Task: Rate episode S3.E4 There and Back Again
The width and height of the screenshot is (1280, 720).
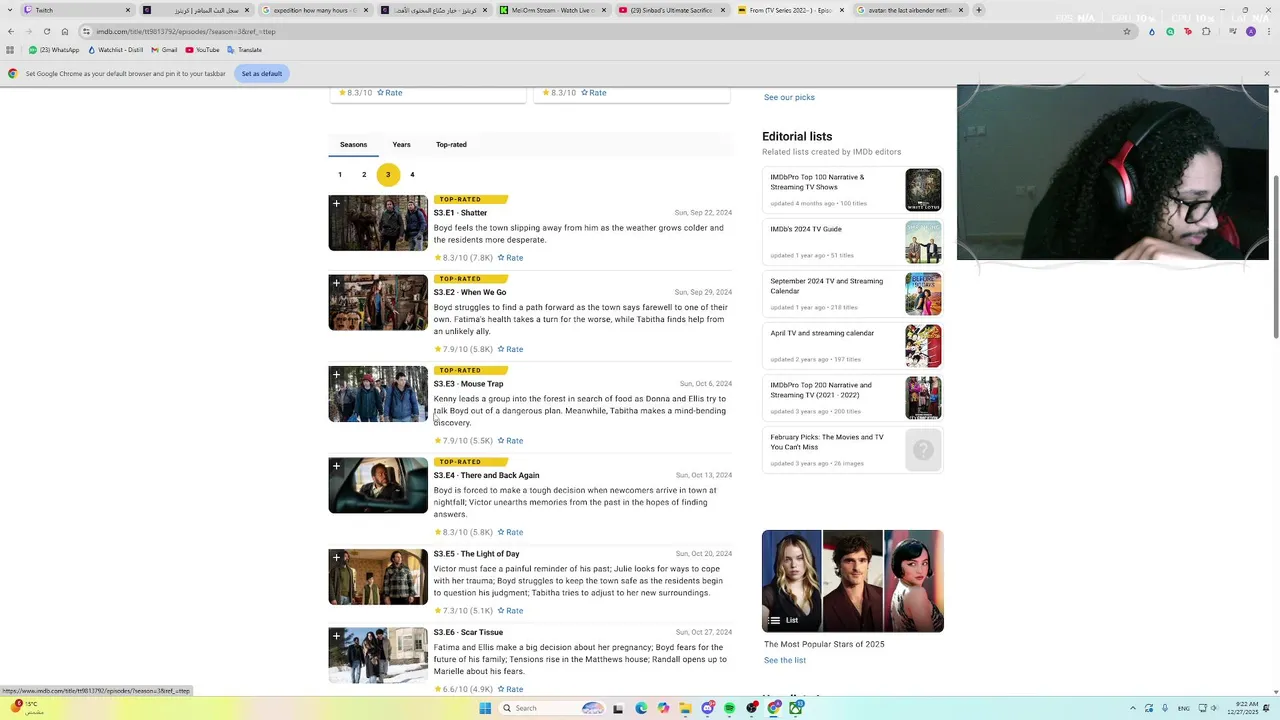Action: [x=510, y=532]
